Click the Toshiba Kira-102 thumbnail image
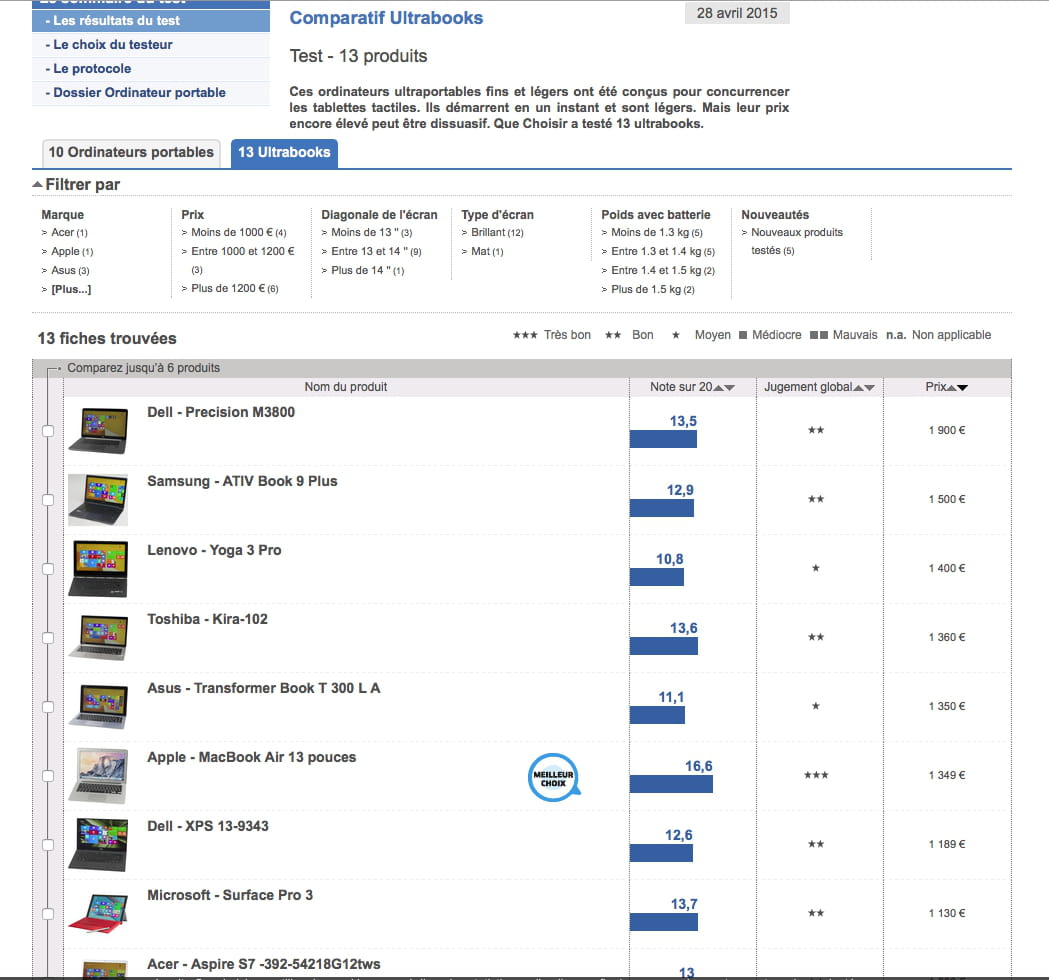Viewport: 1049px width, 980px height. coord(98,638)
